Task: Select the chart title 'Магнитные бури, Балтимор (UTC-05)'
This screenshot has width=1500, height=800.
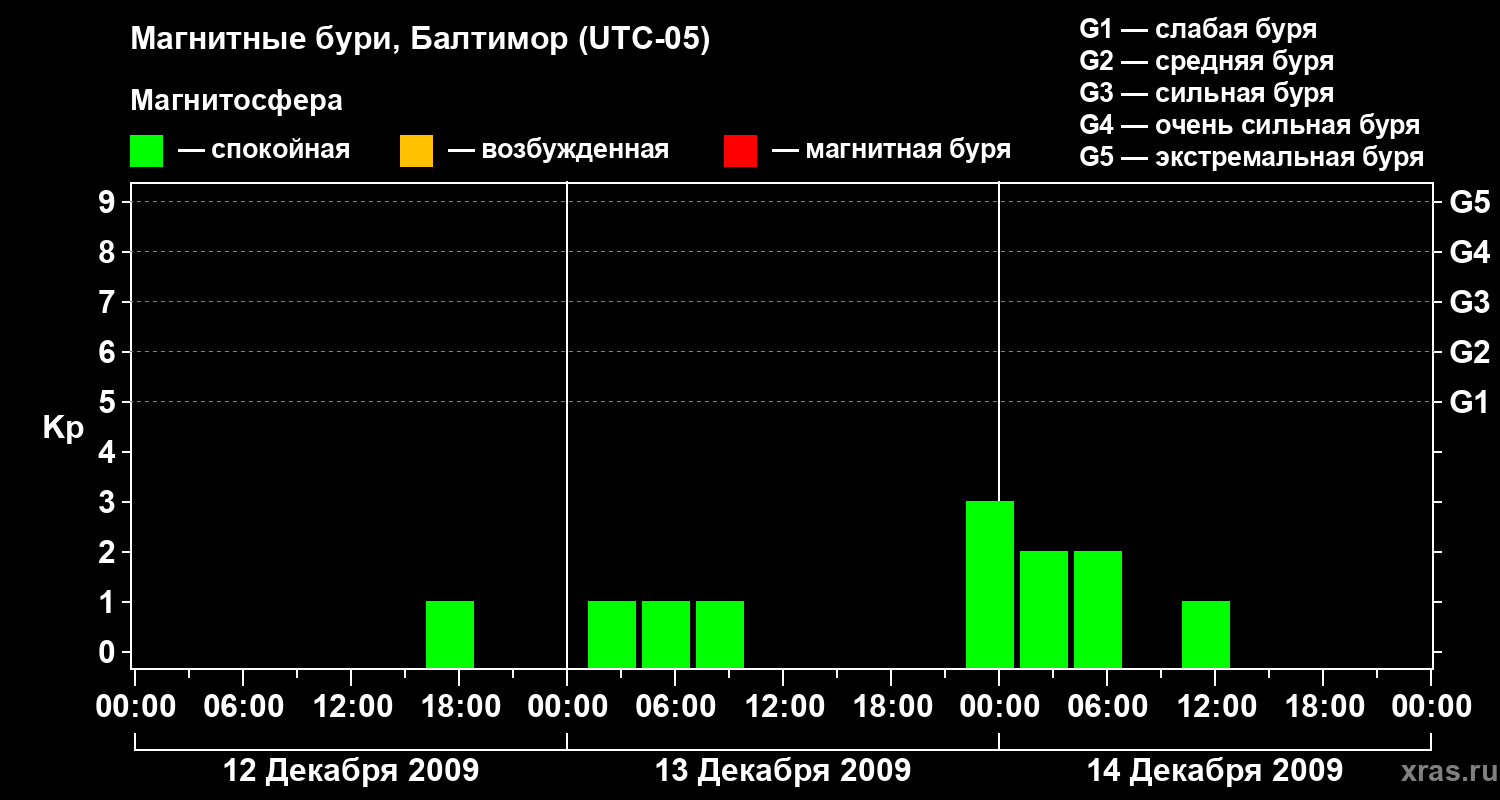Action: [420, 41]
